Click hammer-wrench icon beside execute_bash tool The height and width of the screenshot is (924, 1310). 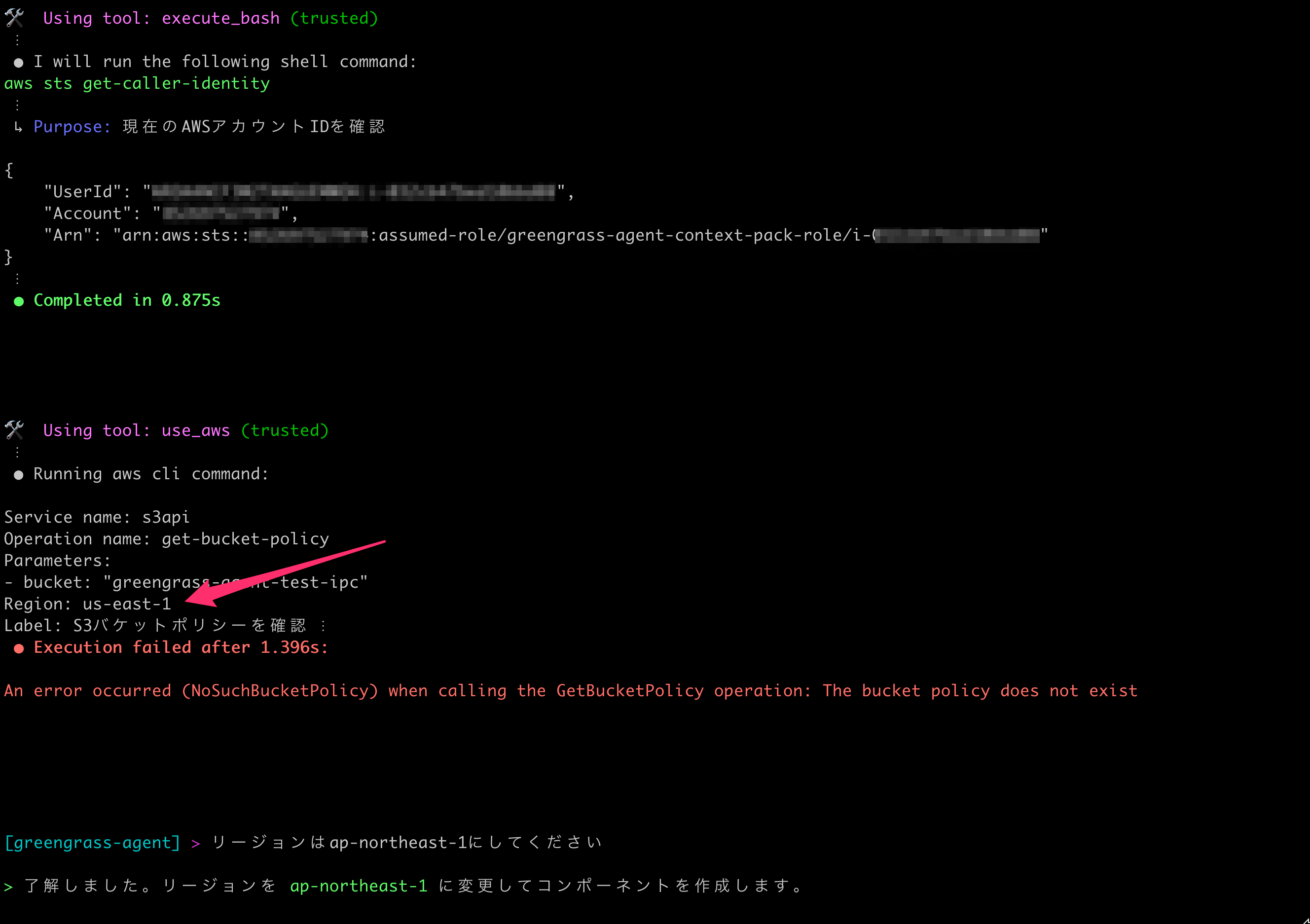tap(14, 18)
